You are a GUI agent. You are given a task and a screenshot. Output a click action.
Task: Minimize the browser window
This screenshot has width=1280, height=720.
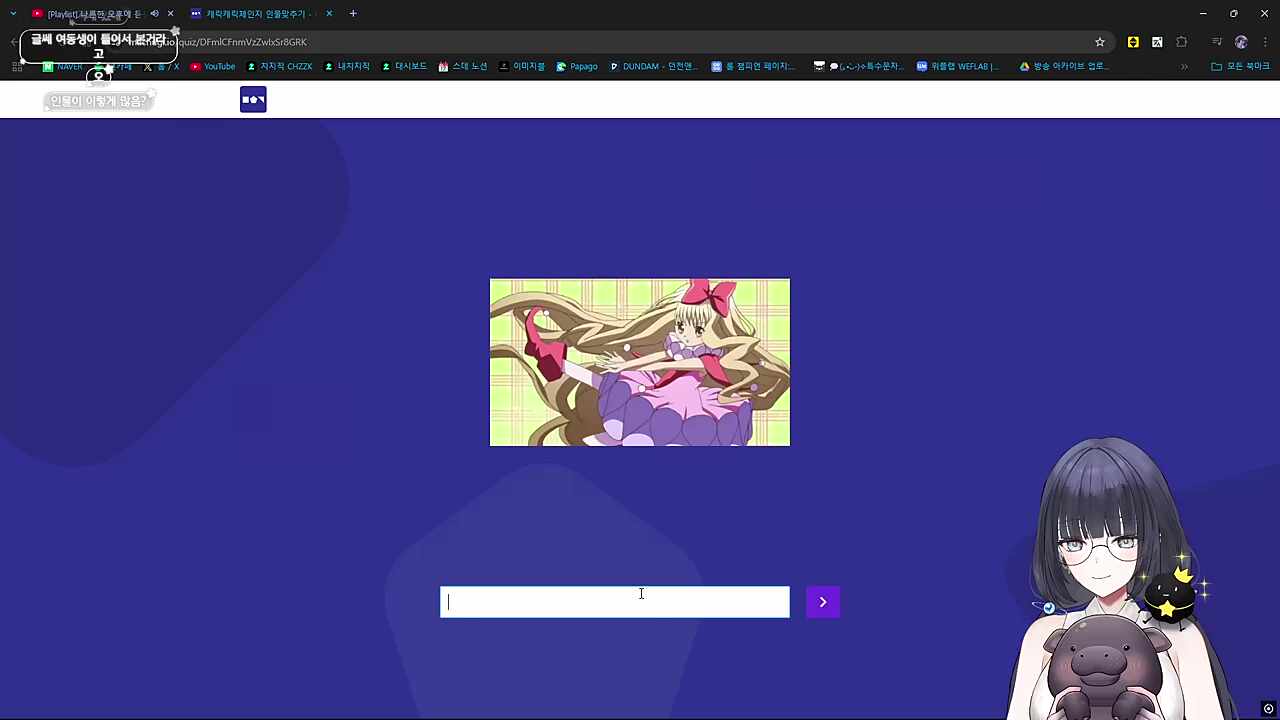click(x=1203, y=14)
